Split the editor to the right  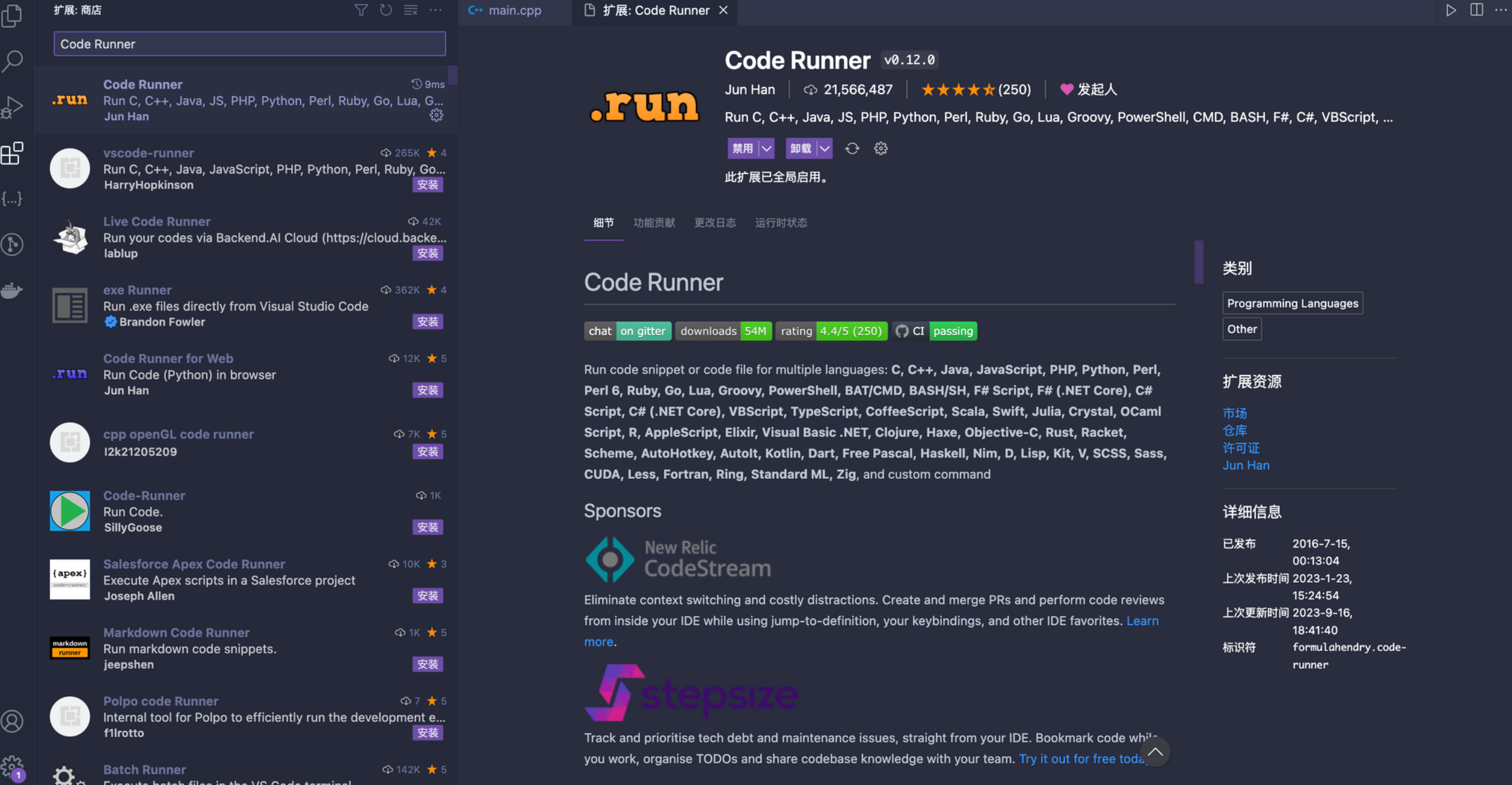(1476, 10)
